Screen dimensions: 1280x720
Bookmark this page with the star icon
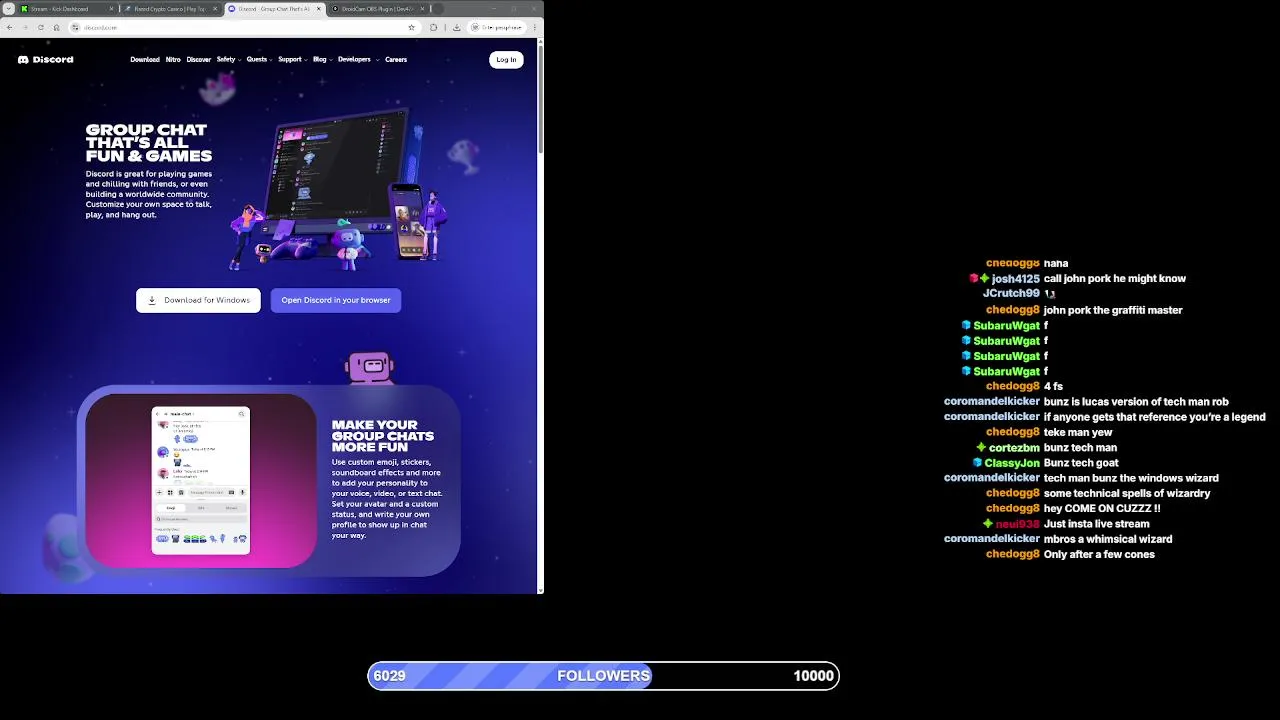coord(411,27)
